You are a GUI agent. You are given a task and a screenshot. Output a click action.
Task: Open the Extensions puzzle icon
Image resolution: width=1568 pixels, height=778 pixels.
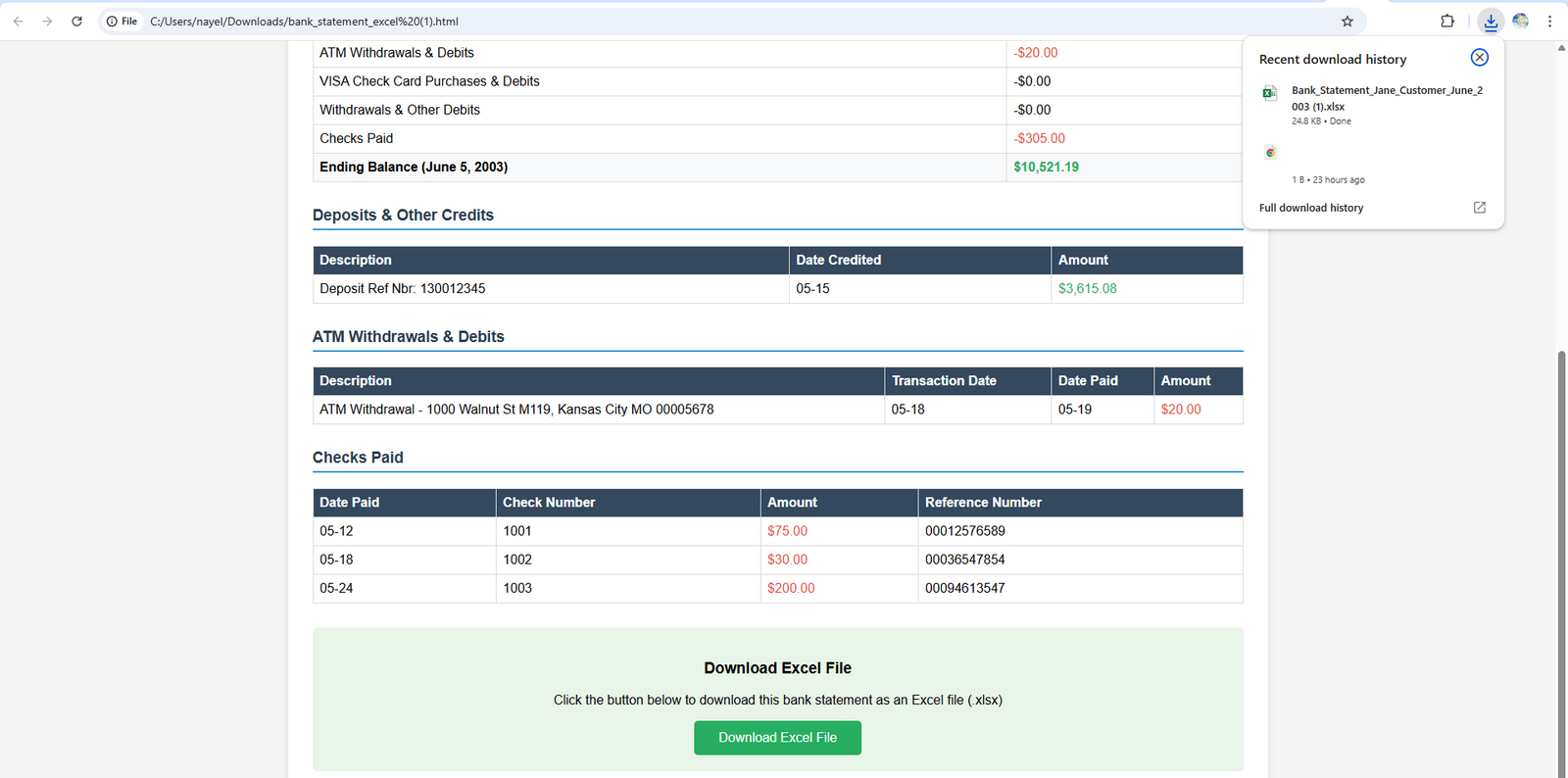coord(1446,21)
